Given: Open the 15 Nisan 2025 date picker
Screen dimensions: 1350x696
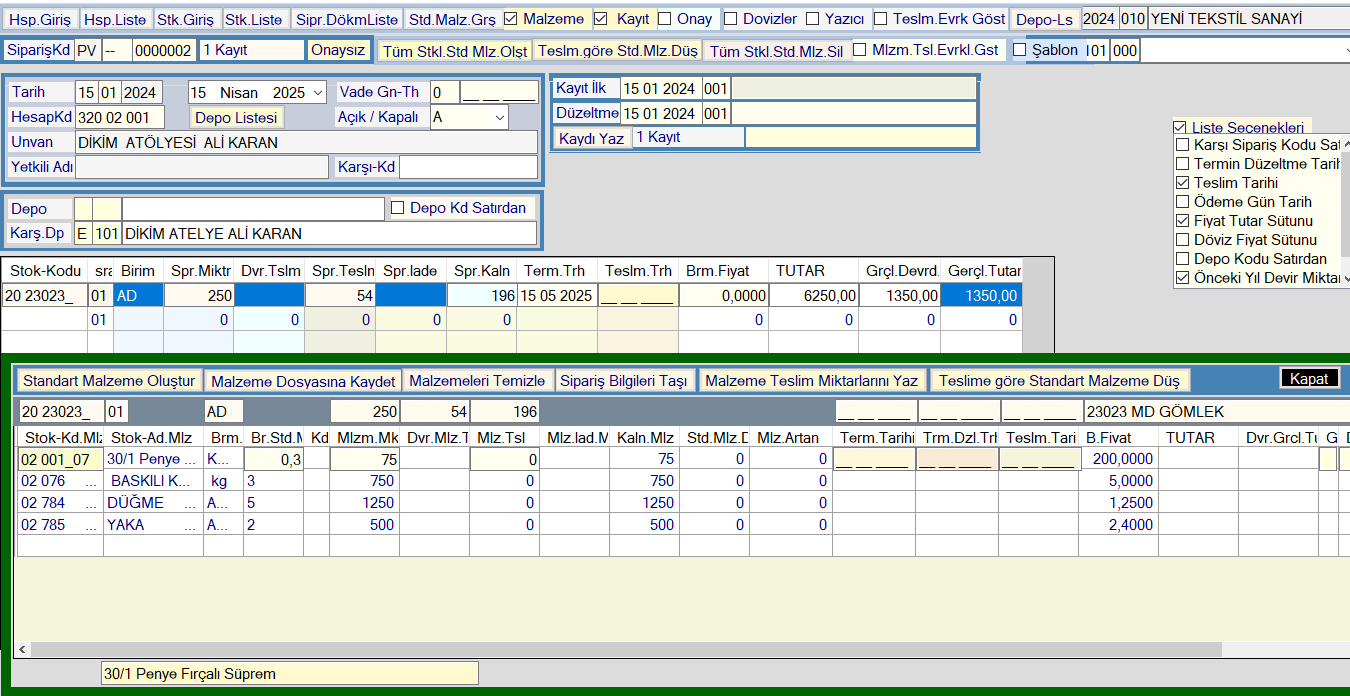Looking at the screenshot, I should tap(318, 92).
